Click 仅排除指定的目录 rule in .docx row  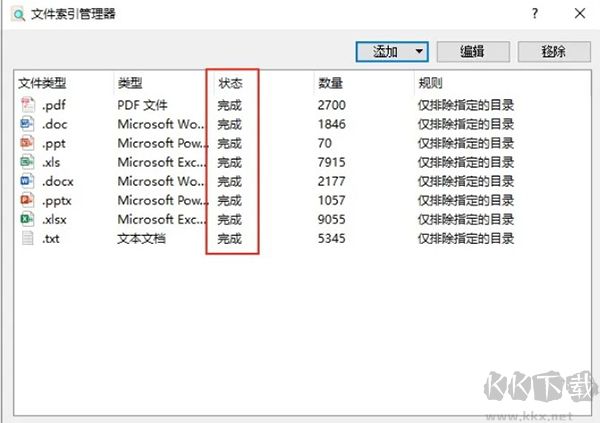pyautogui.click(x=466, y=181)
